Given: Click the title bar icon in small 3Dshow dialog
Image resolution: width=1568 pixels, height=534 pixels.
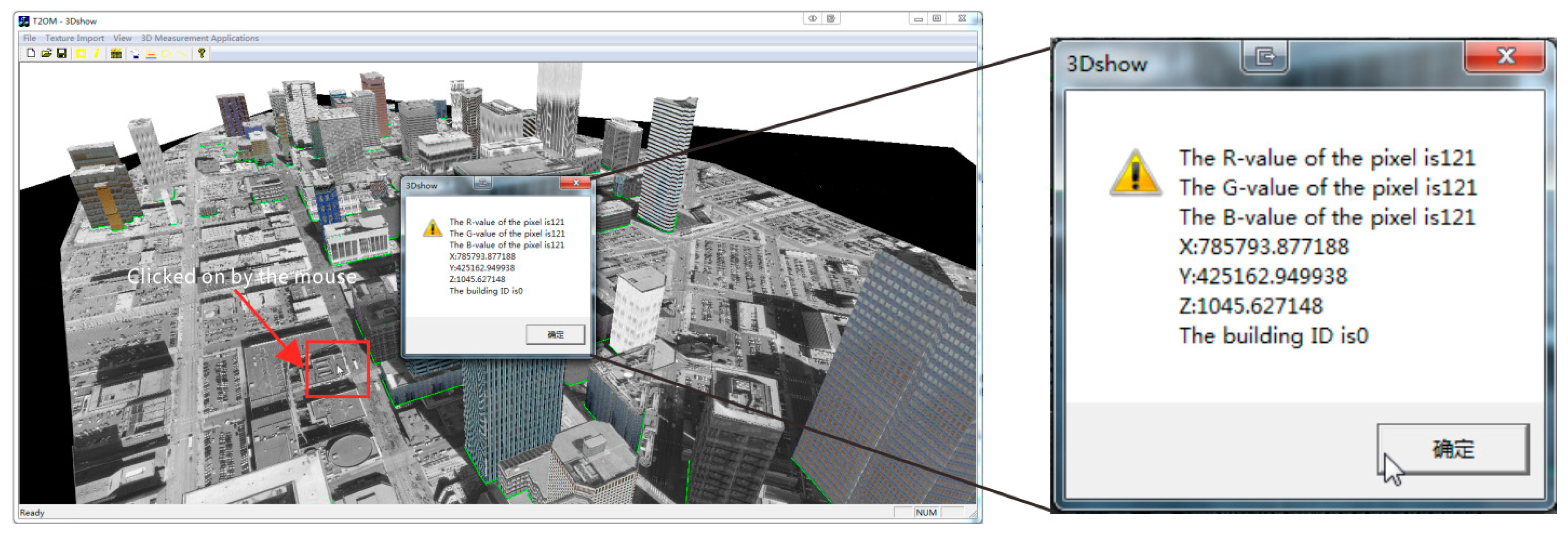Looking at the screenshot, I should (483, 183).
